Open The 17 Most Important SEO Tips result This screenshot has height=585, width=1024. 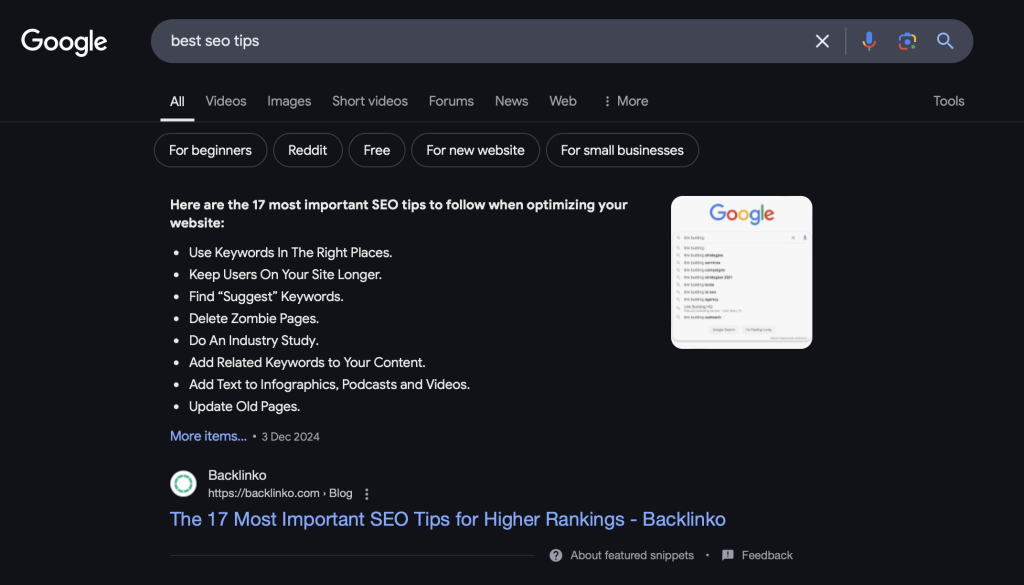pyautogui.click(x=447, y=520)
